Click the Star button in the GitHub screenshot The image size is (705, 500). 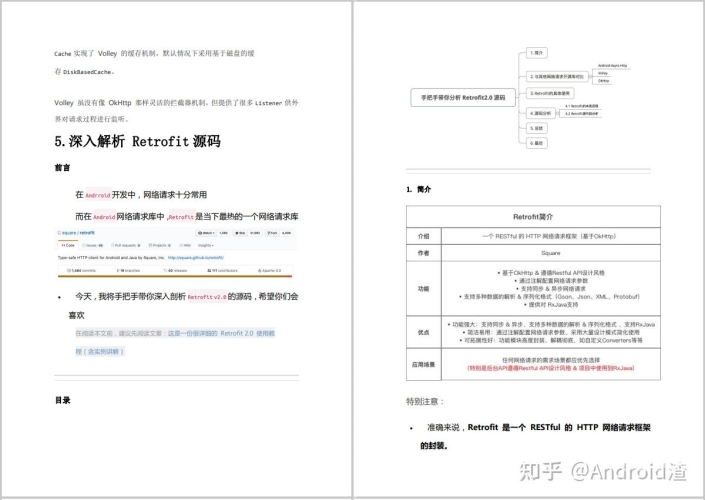pyautogui.click(x=240, y=233)
